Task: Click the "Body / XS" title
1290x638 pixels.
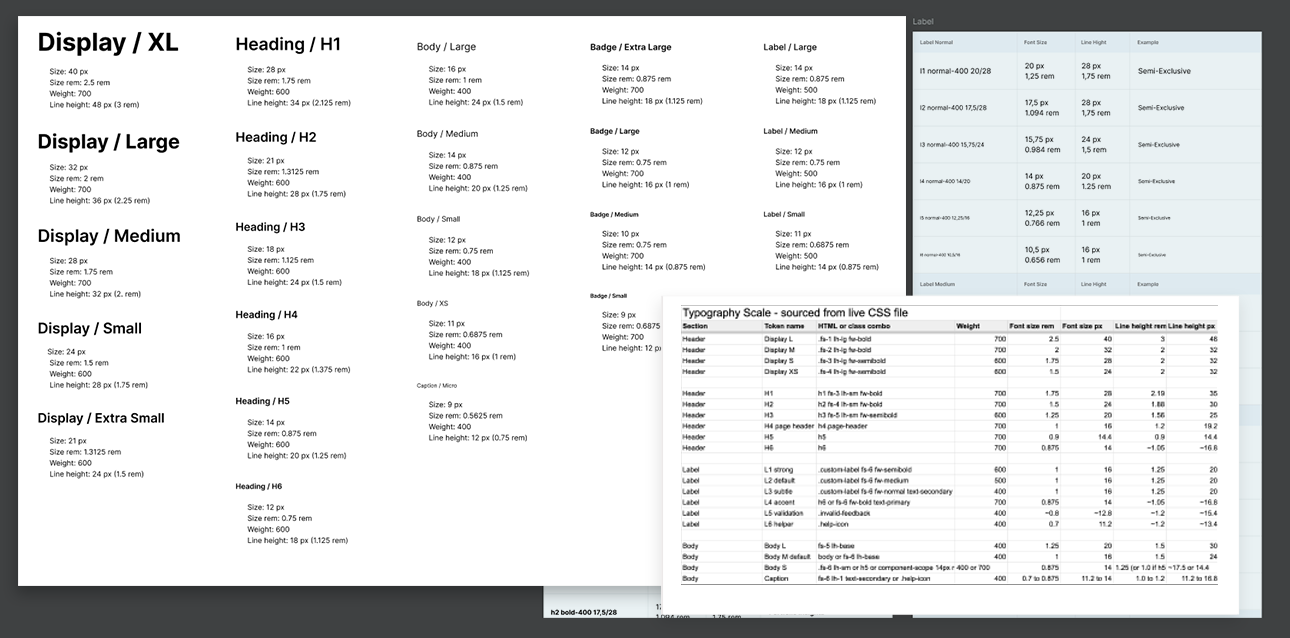Action: click(432, 303)
